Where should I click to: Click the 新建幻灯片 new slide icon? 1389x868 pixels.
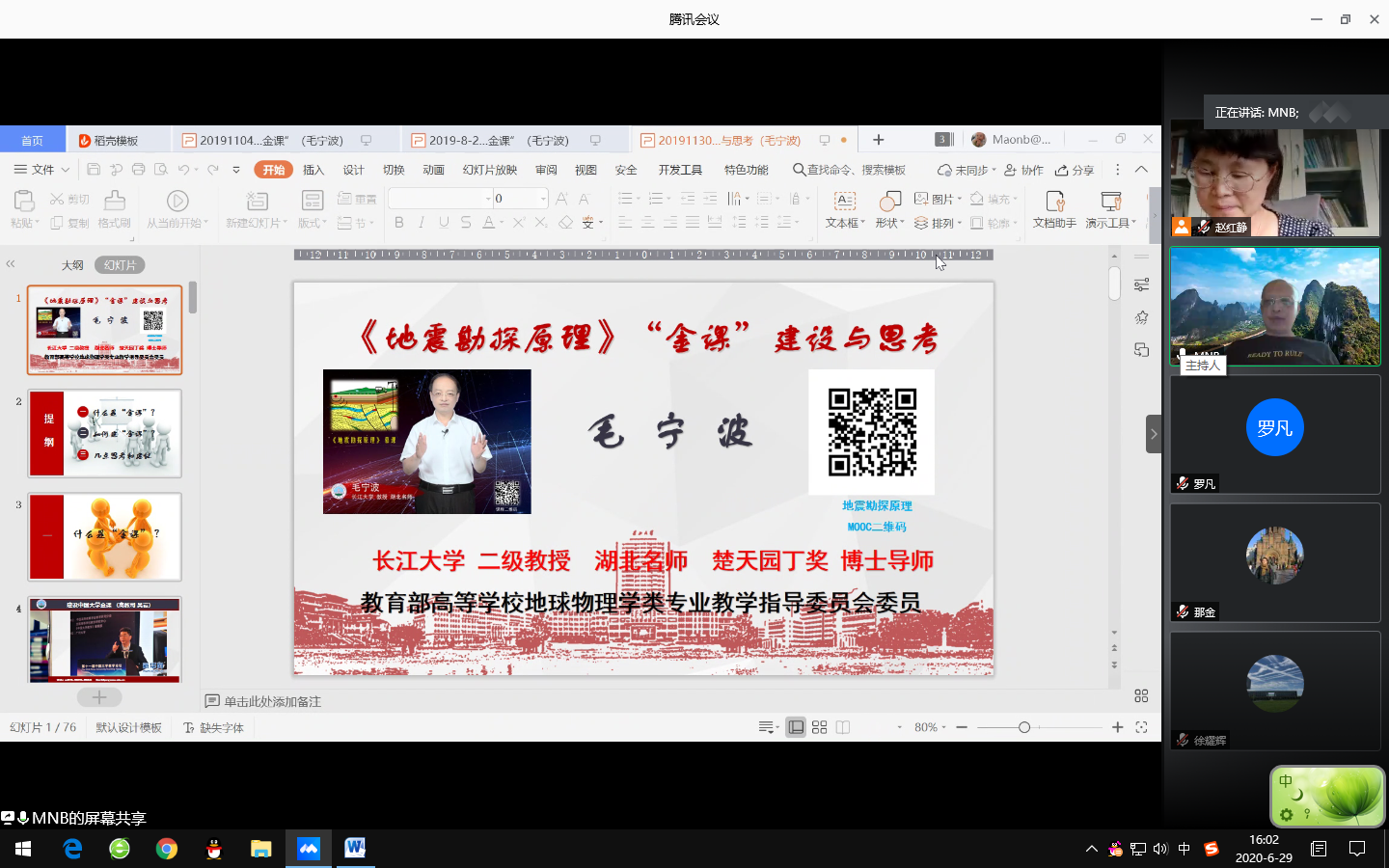(x=257, y=201)
